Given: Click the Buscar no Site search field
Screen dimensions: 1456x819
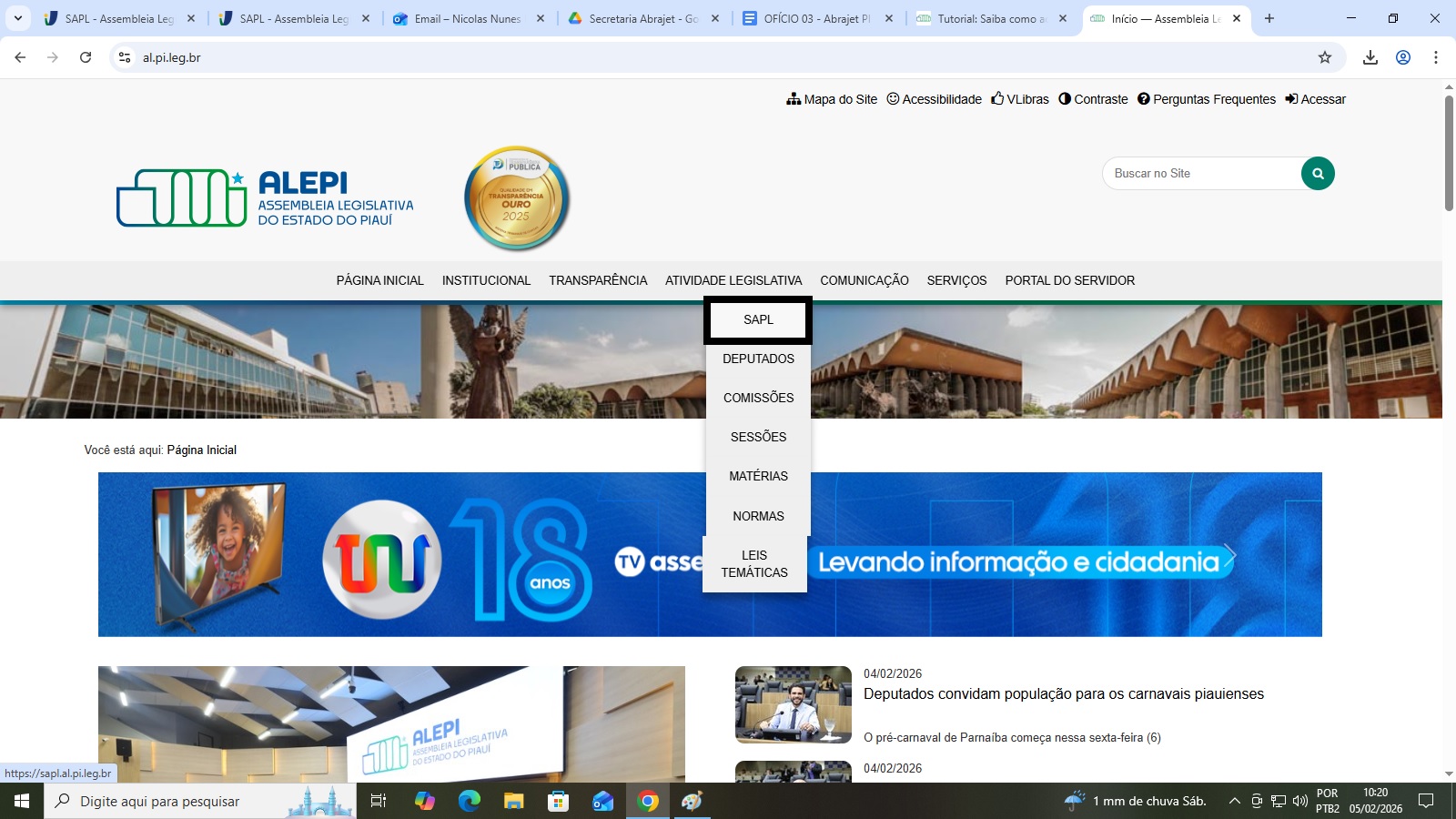Looking at the screenshot, I should coord(1201,173).
